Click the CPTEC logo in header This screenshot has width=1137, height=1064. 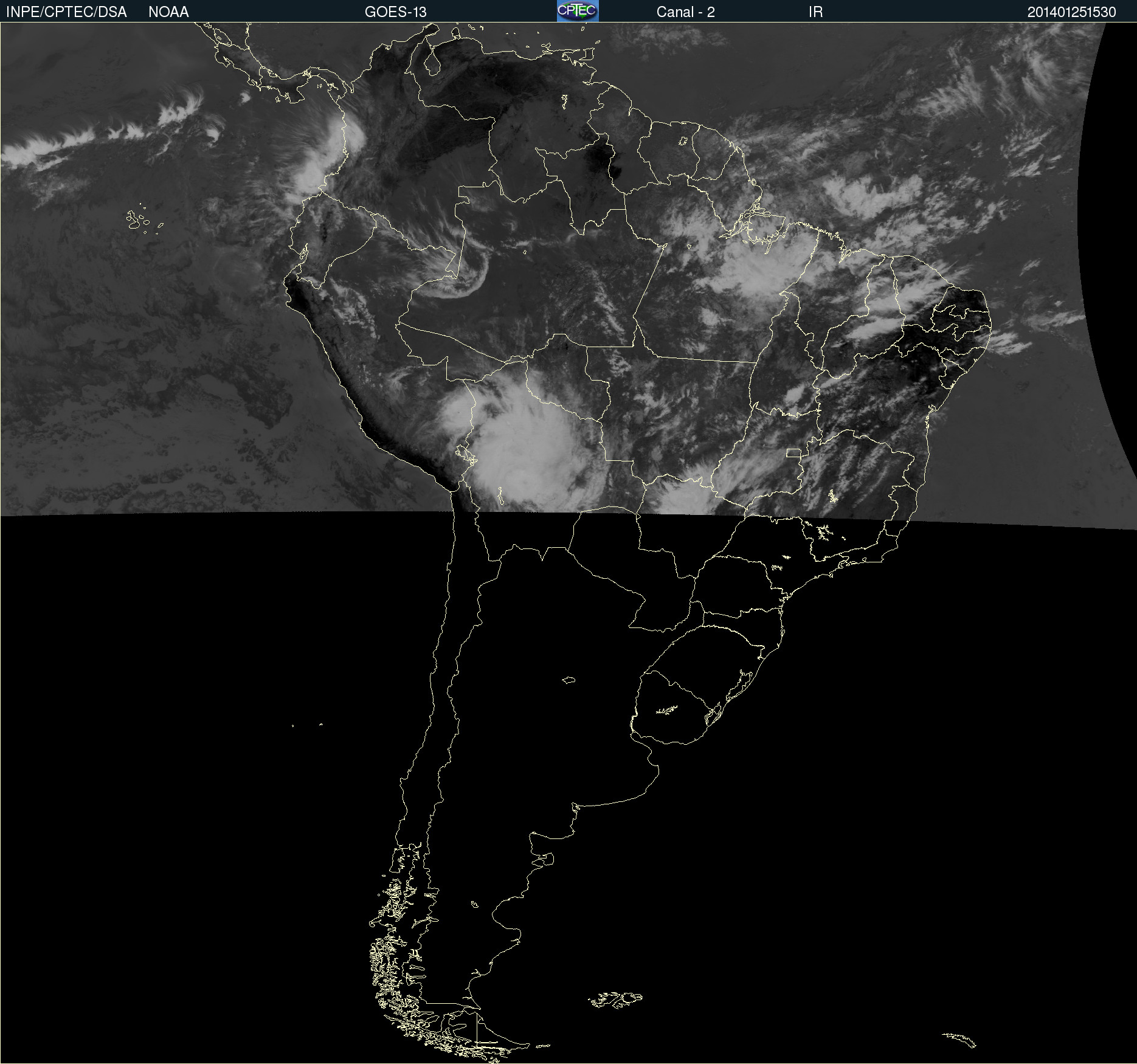click(578, 11)
